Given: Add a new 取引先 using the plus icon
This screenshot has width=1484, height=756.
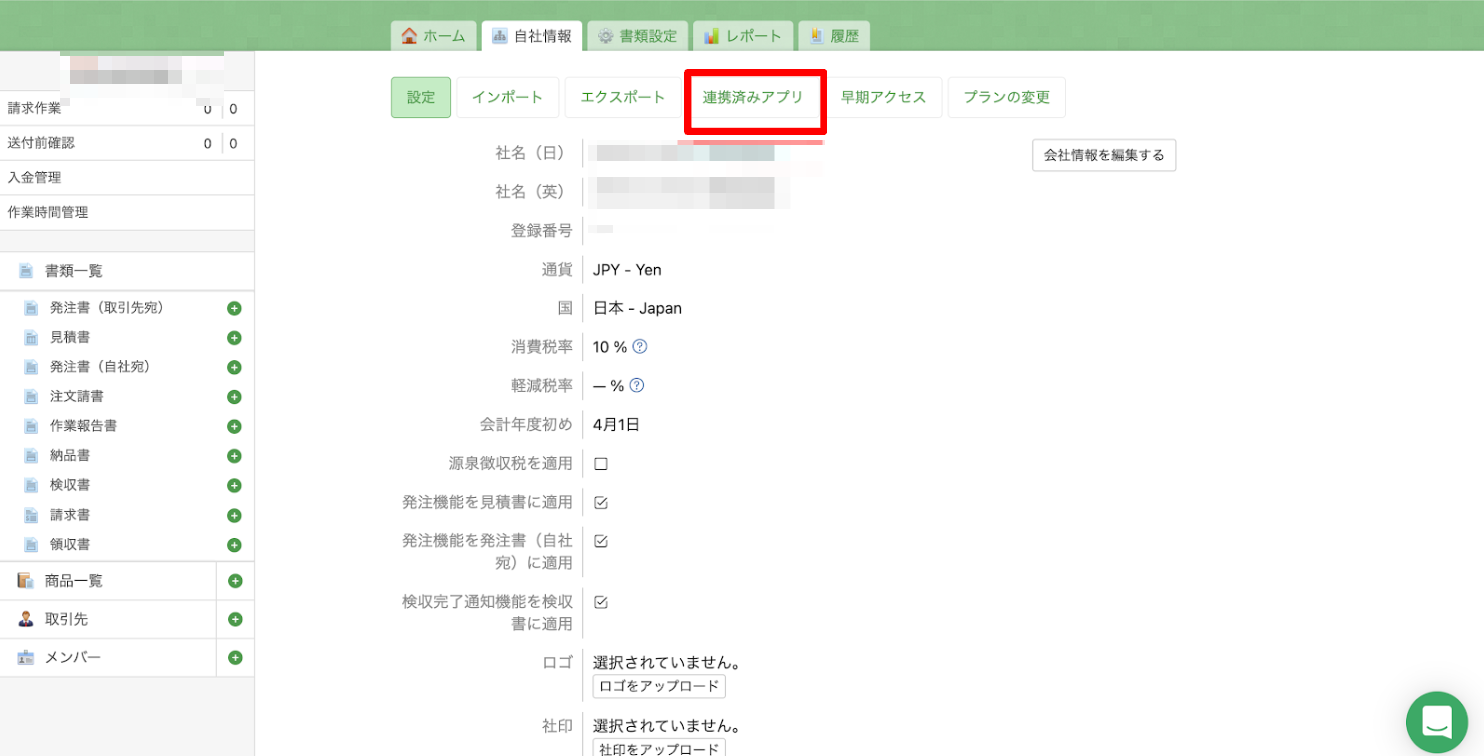Looking at the screenshot, I should pyautogui.click(x=235, y=619).
